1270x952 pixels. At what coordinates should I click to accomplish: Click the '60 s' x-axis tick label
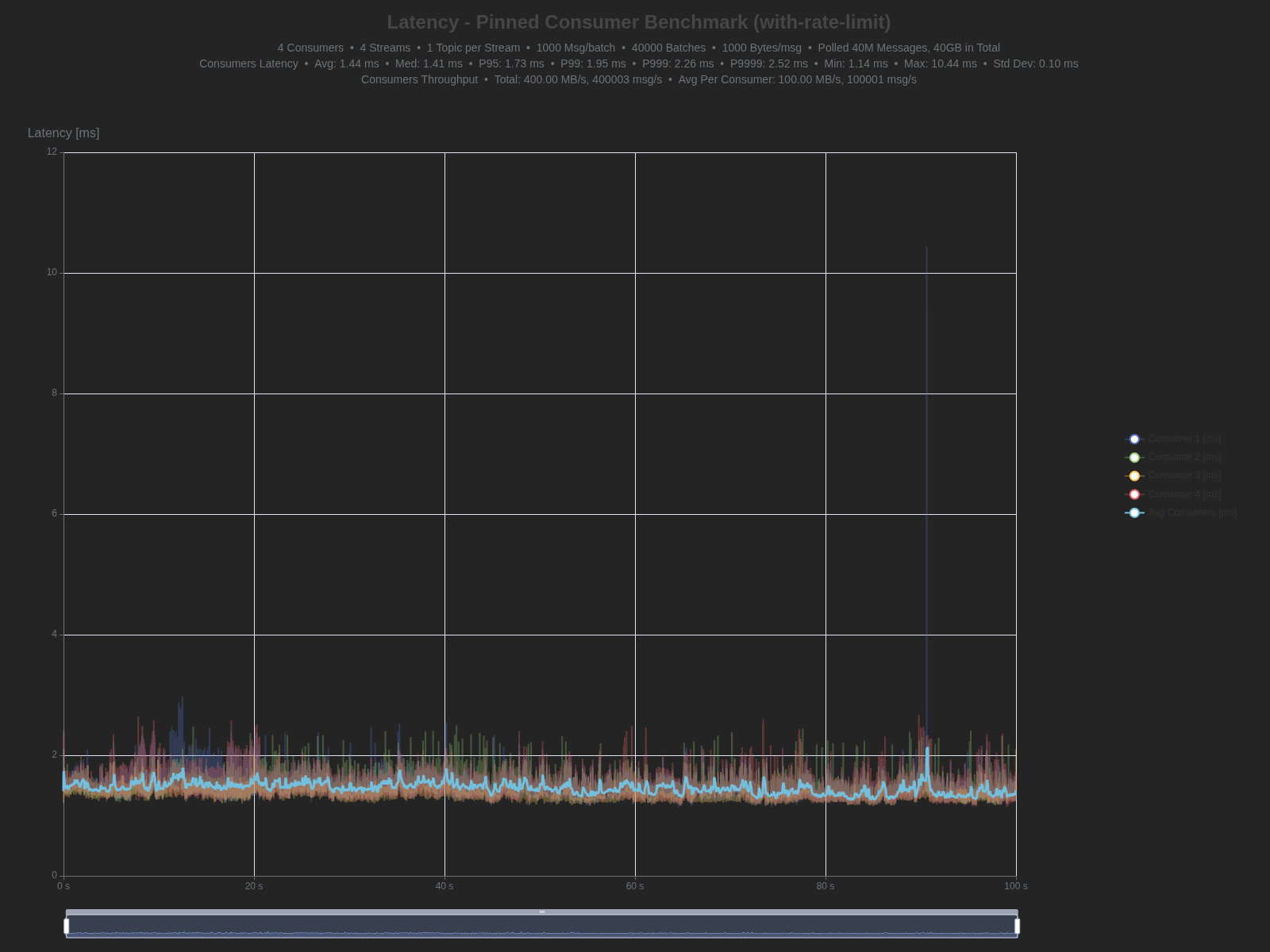coord(635,886)
